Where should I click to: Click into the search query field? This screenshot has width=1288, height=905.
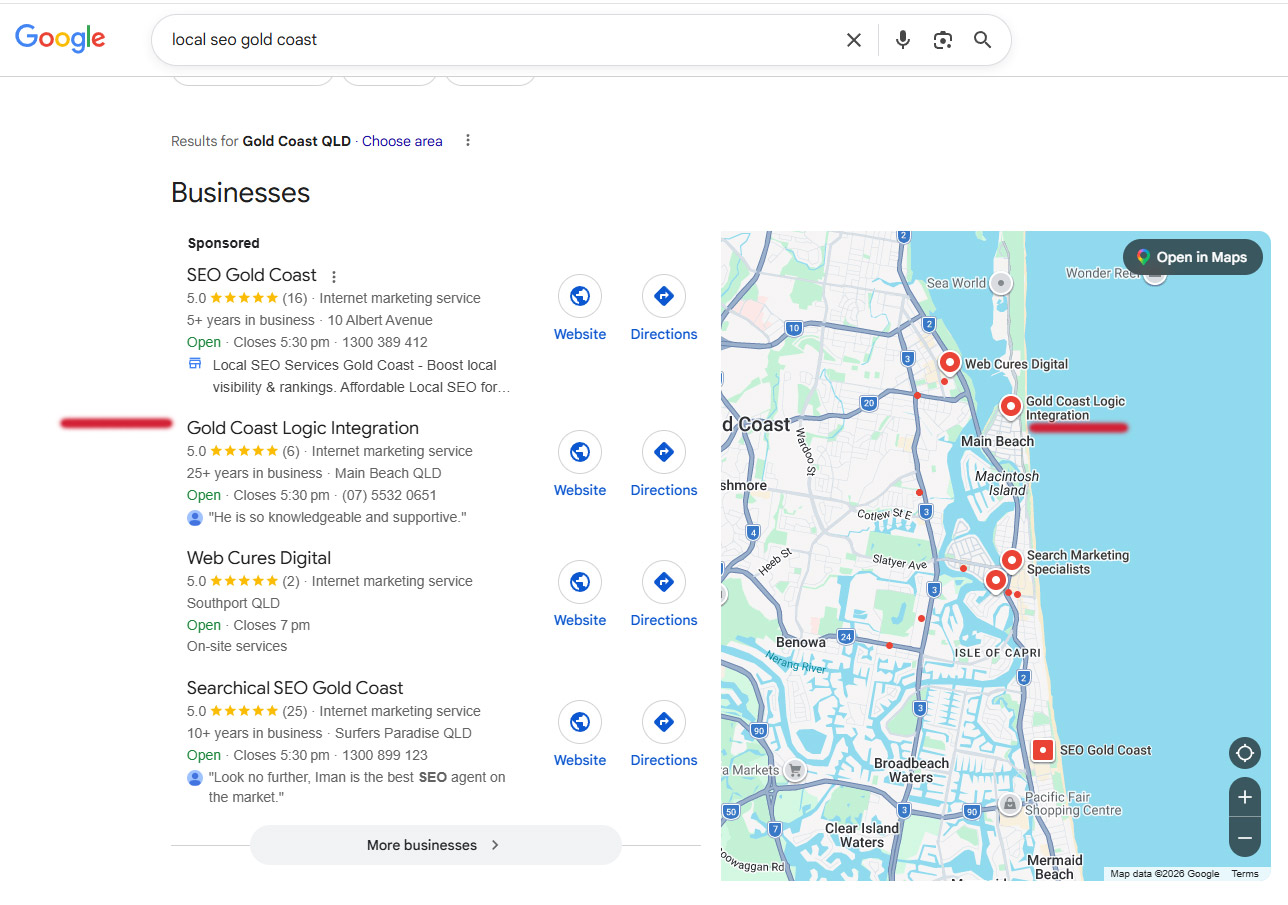coord(500,40)
